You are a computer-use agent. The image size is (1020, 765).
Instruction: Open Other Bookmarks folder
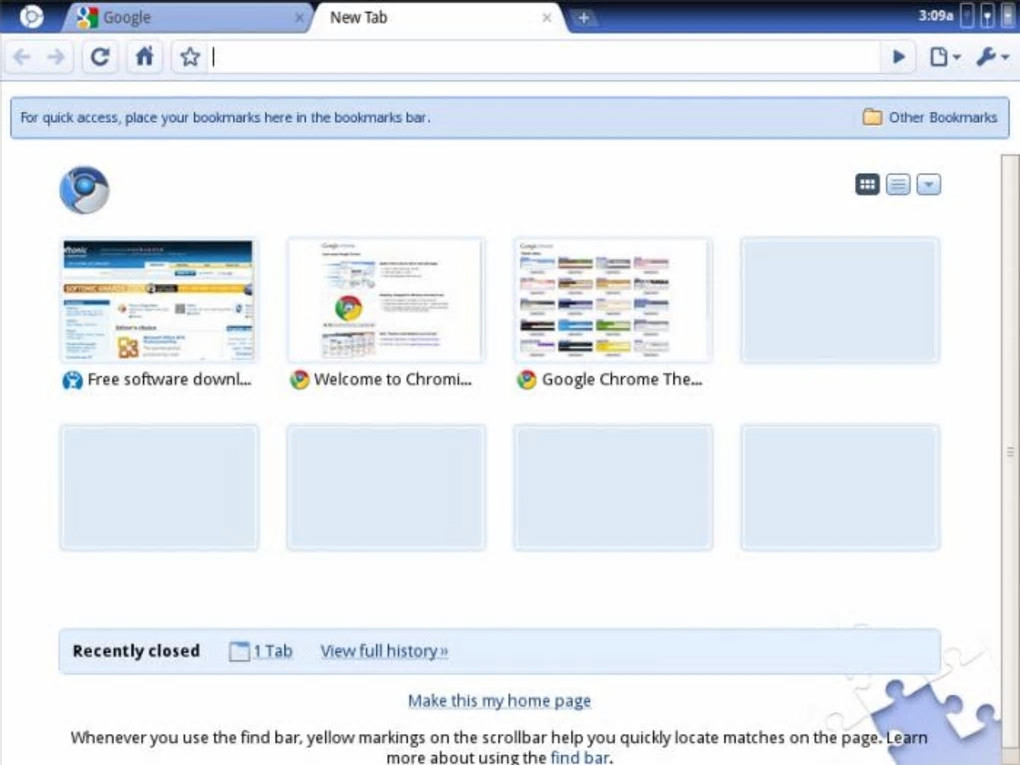pos(930,118)
